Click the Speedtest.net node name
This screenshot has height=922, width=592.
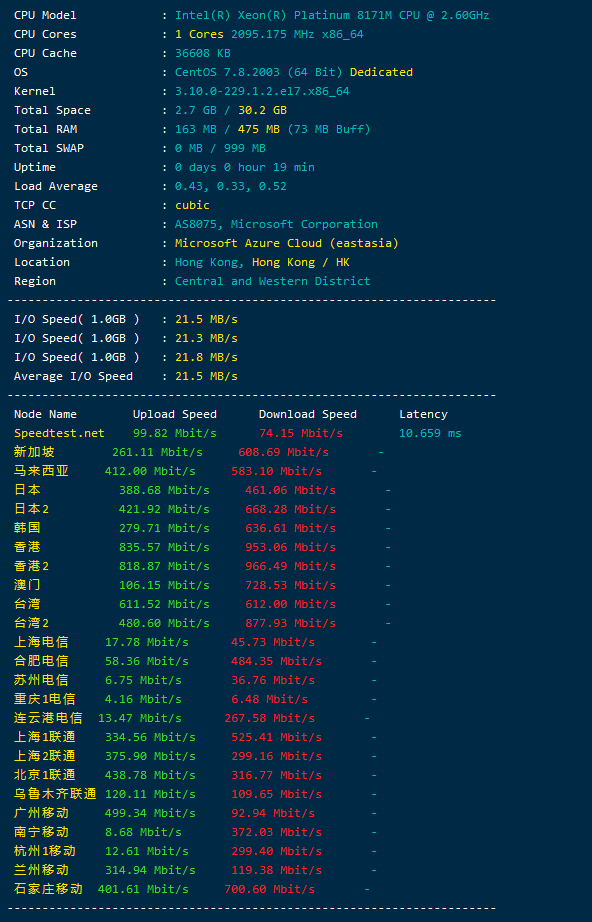(59, 433)
